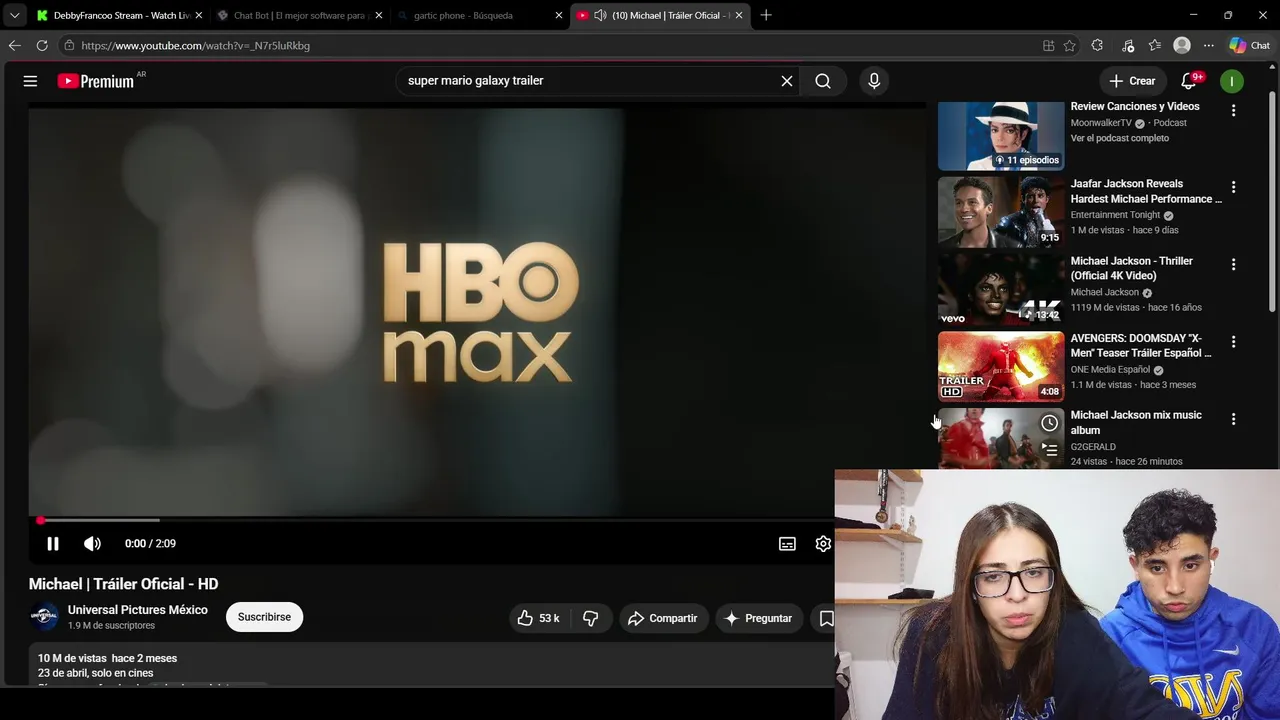The height and width of the screenshot is (720, 1280).
Task: Open the Crear upload menu
Action: (x=1132, y=81)
